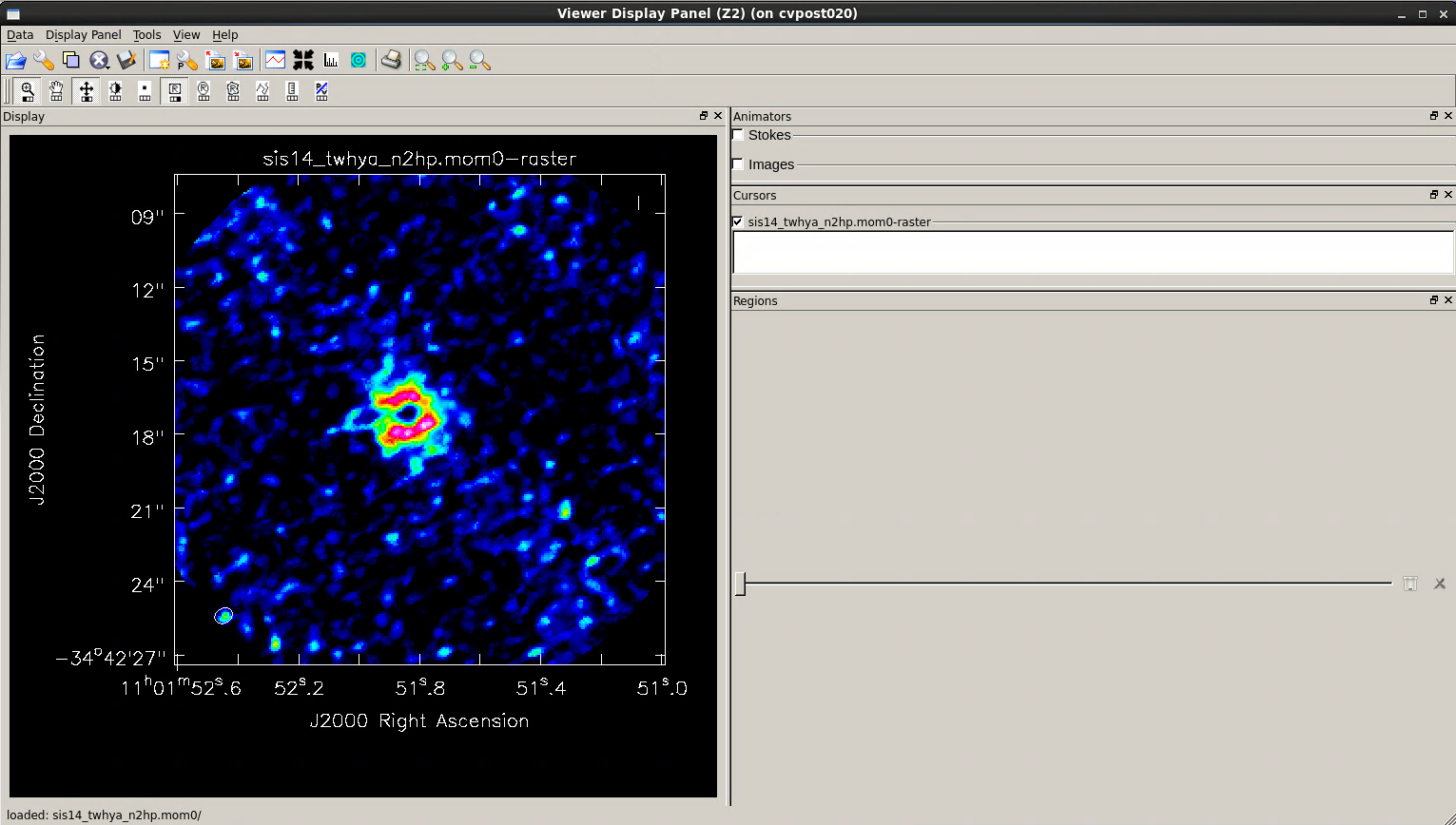Zoom out with the minus magnifier
1456x825 pixels.
479,61
